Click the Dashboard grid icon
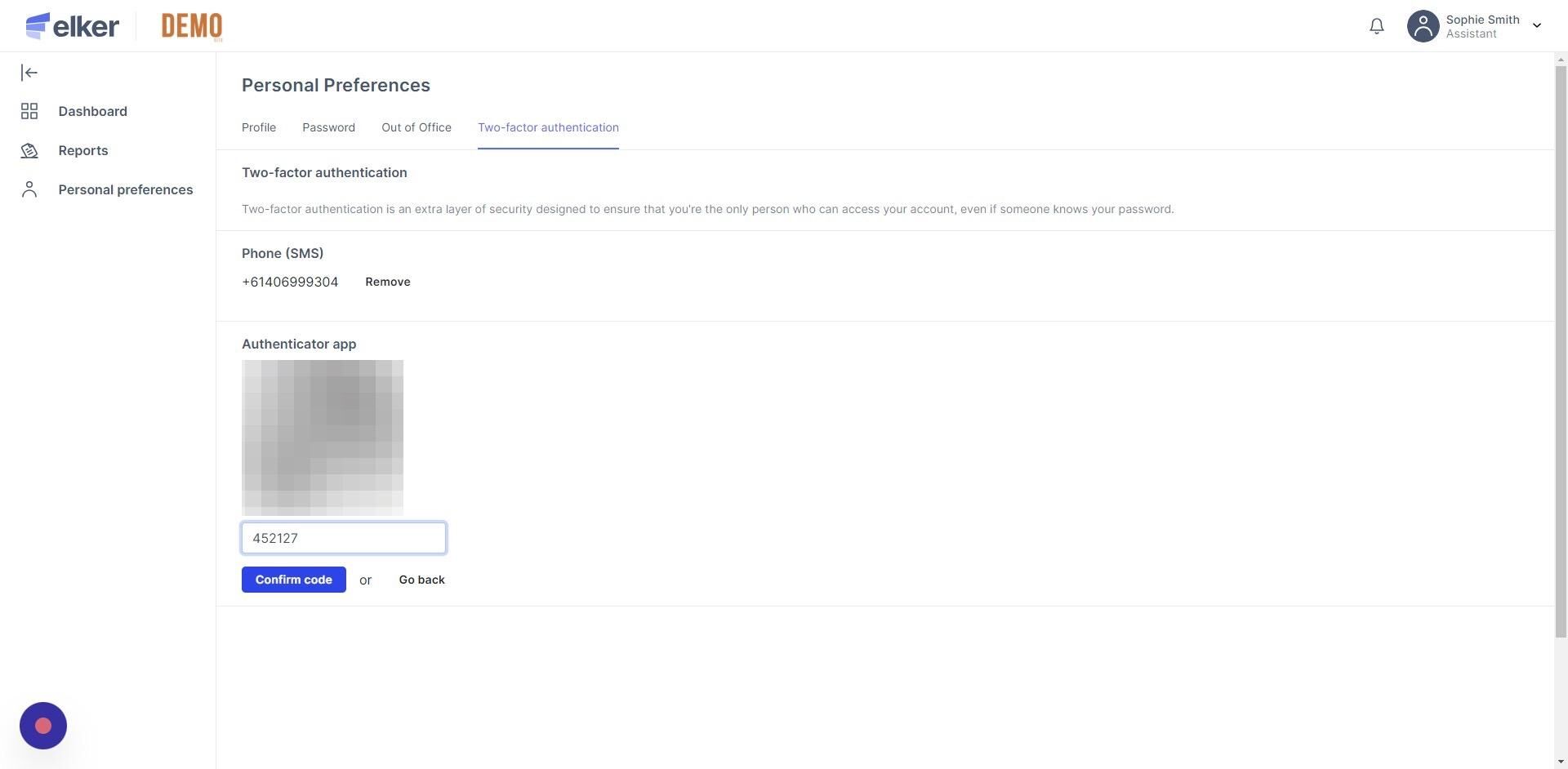The image size is (1568, 769). tap(29, 111)
